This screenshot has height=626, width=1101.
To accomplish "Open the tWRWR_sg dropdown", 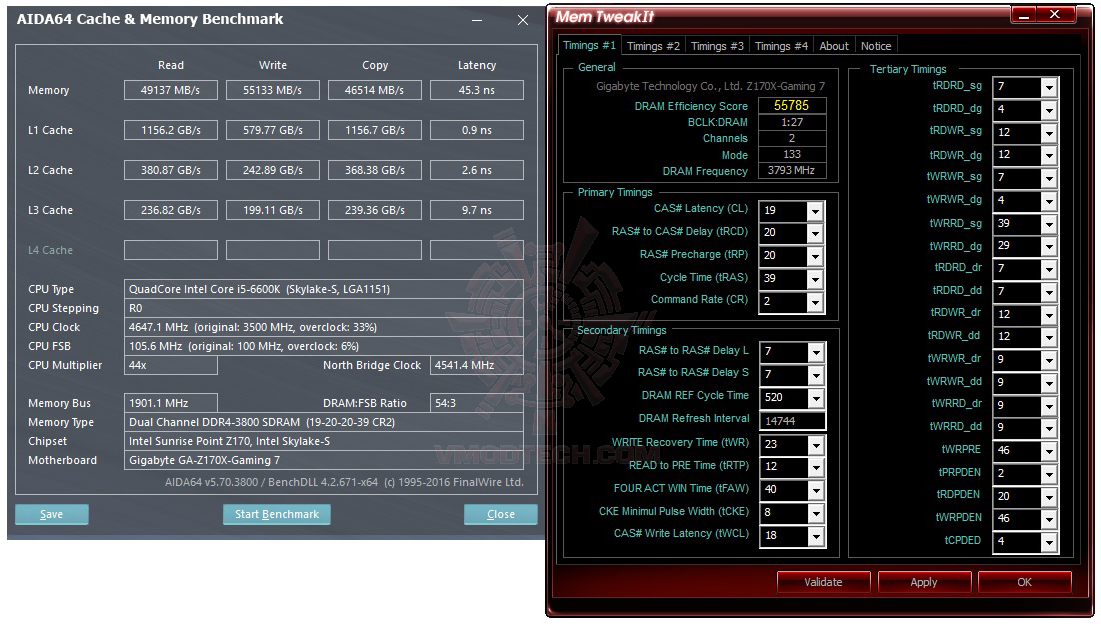I will pos(1048,178).
